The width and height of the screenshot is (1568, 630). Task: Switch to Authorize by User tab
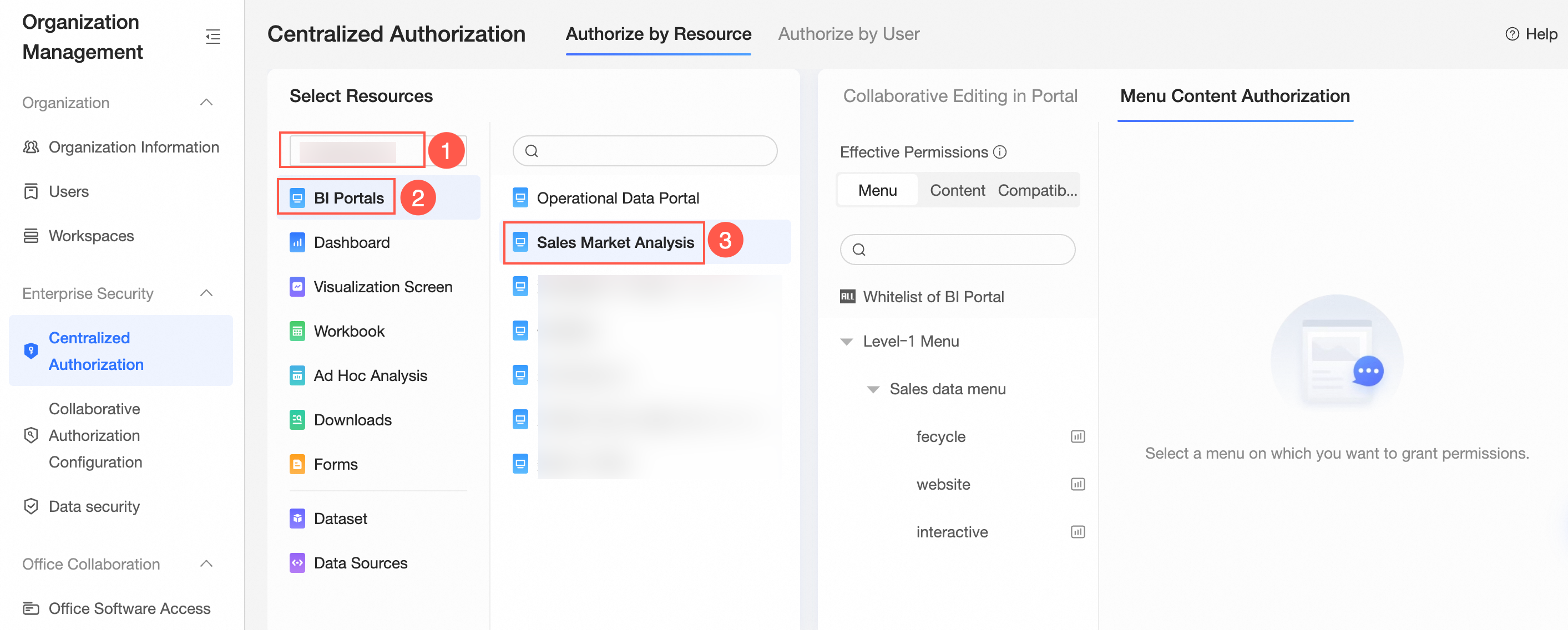click(x=848, y=34)
